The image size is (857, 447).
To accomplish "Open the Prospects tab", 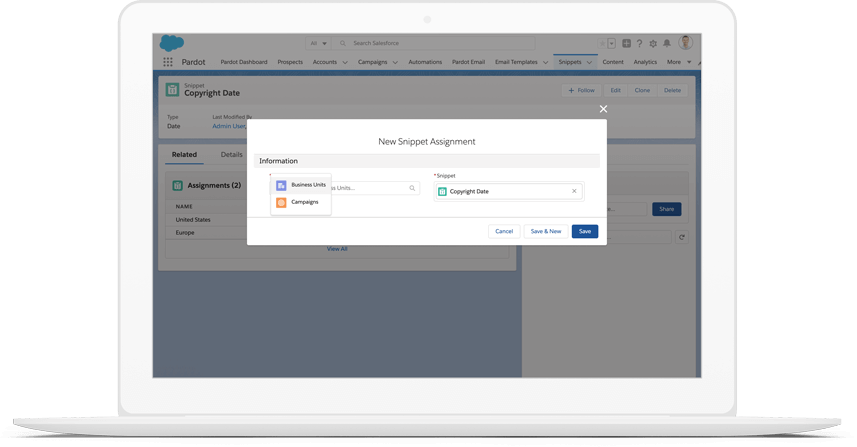I will pyautogui.click(x=290, y=62).
